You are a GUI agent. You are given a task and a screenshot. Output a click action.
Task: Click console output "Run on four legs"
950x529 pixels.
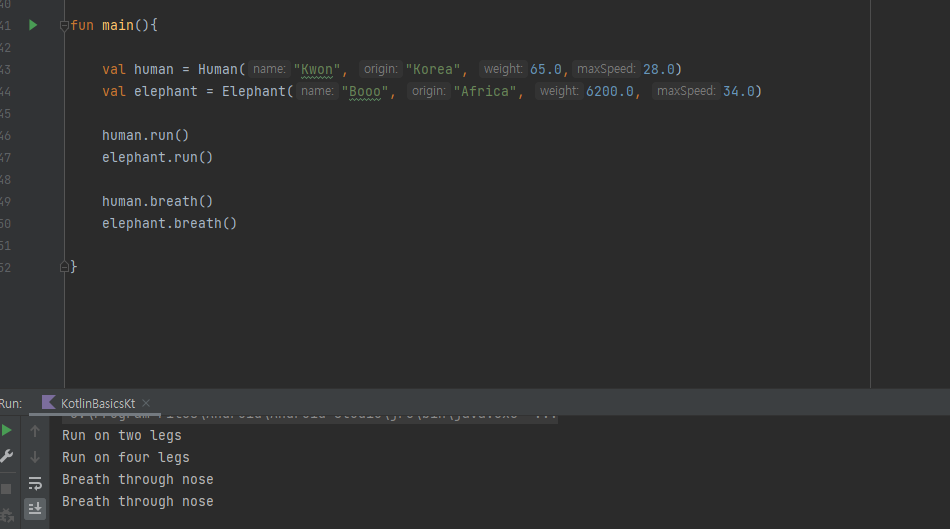(x=126, y=457)
